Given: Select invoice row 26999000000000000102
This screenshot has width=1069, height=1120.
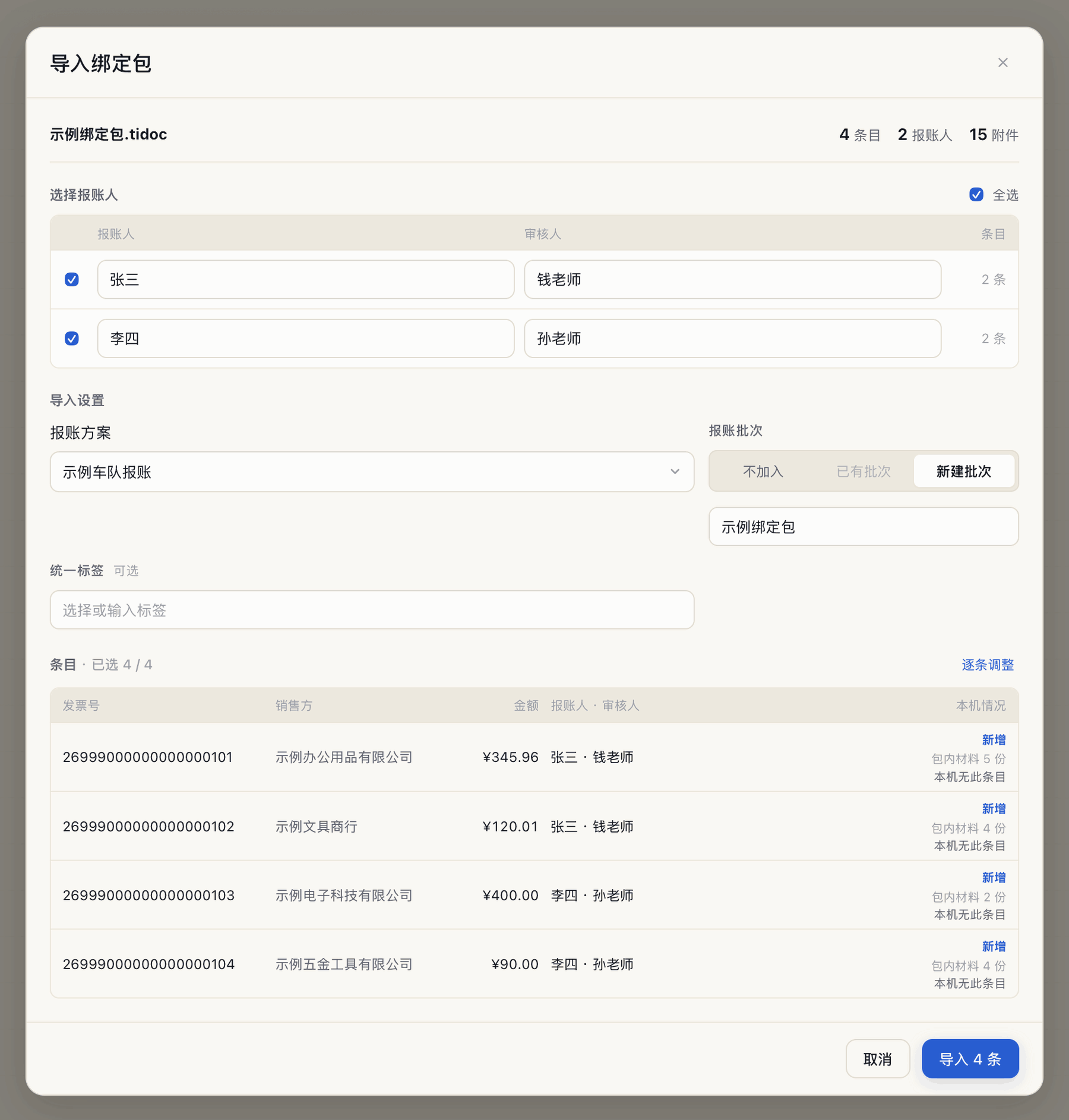Looking at the screenshot, I should pyautogui.click(x=534, y=826).
